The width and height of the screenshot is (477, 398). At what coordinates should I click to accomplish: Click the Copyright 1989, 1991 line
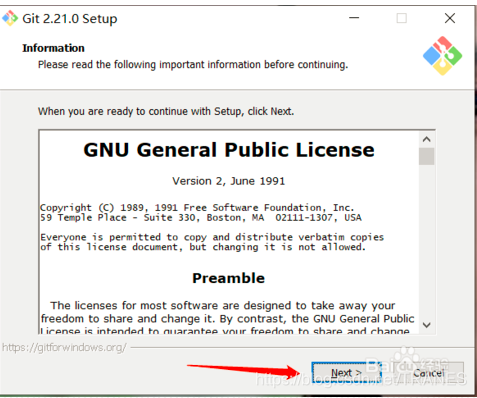point(197,208)
